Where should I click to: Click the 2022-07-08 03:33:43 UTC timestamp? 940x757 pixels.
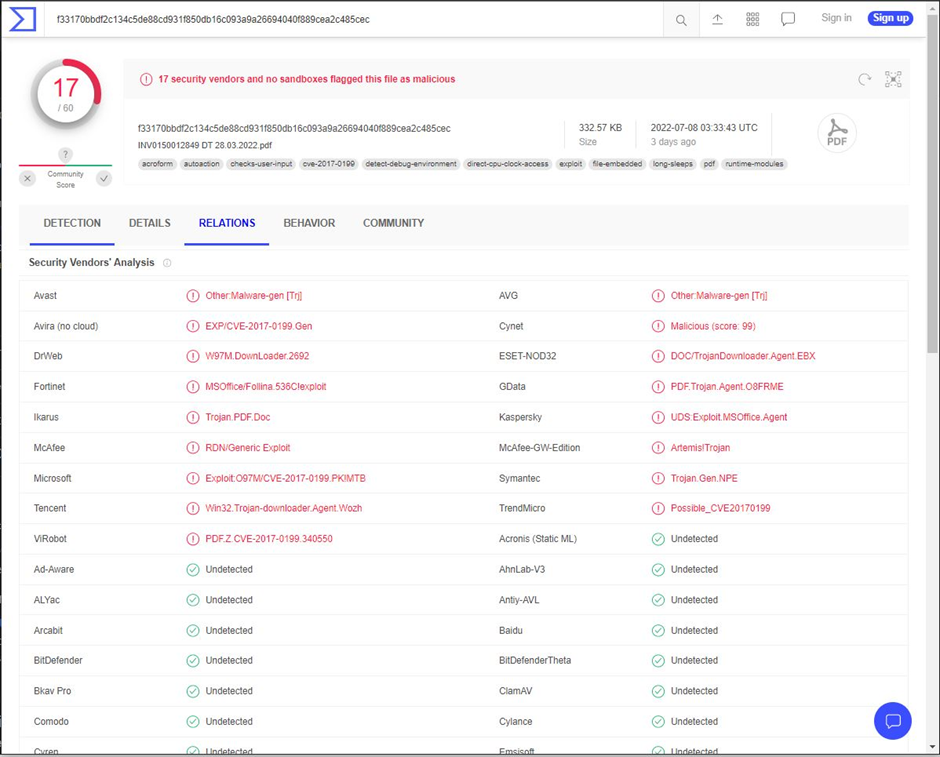704,128
